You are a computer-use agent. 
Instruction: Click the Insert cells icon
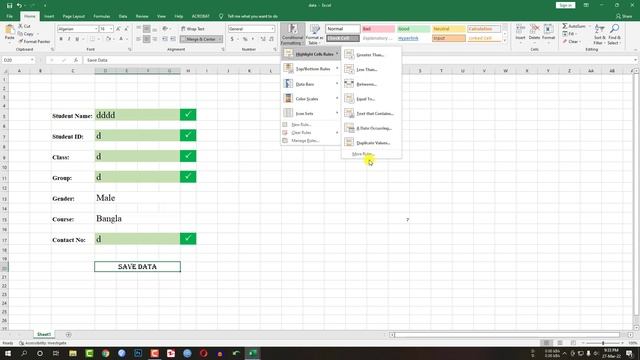coord(520,29)
